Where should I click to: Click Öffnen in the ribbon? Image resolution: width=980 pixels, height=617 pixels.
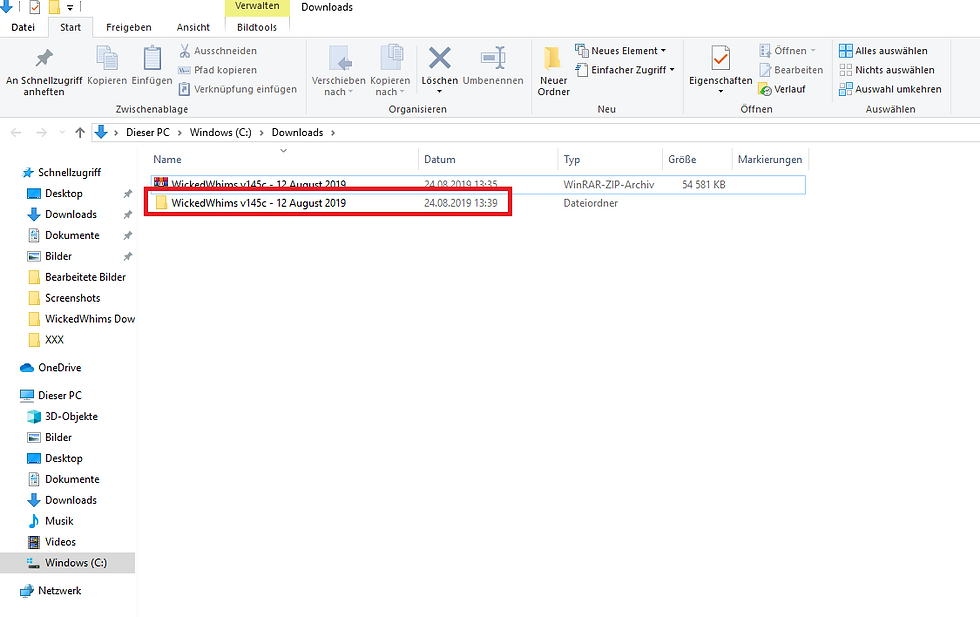pos(788,51)
